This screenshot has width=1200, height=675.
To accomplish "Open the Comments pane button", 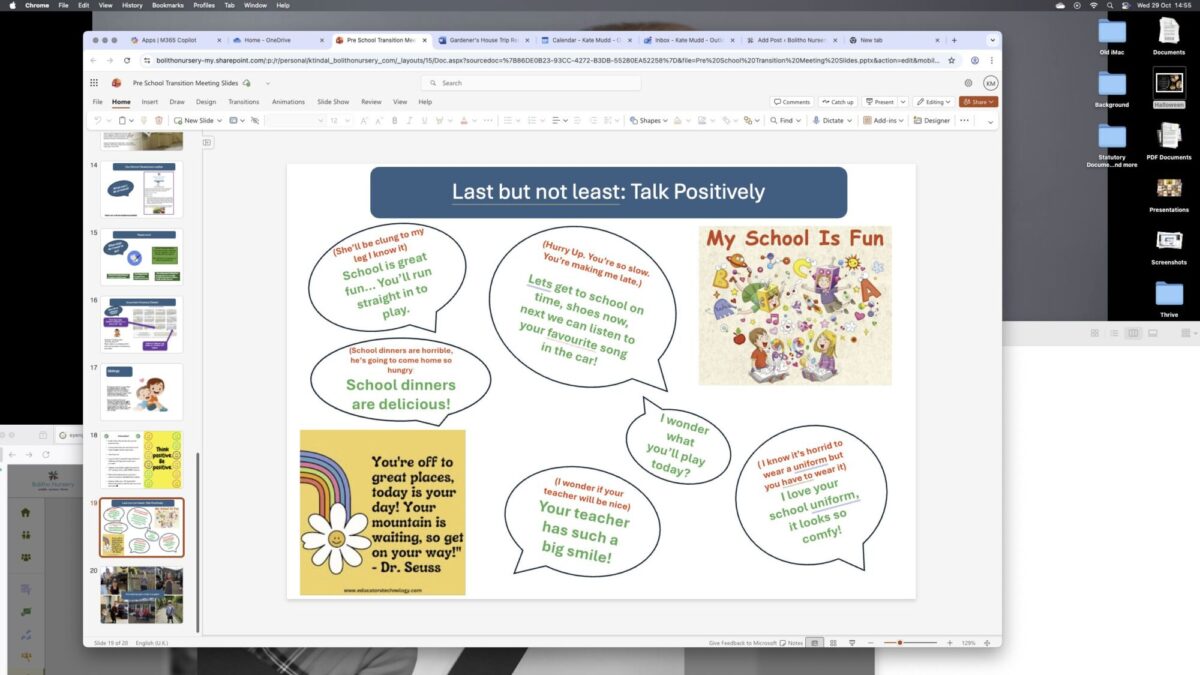I will click(792, 102).
